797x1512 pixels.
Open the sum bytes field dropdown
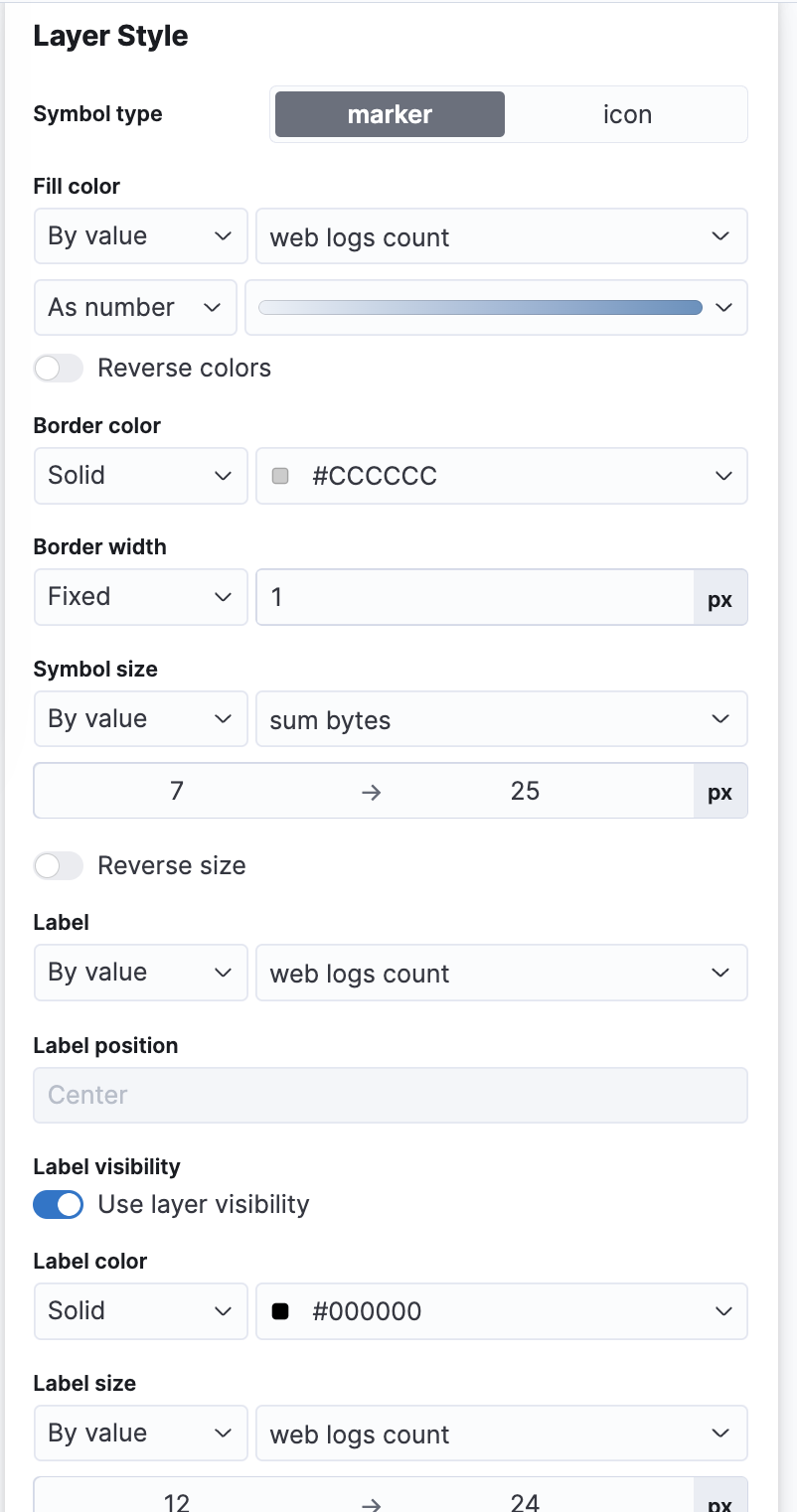pyautogui.click(x=502, y=719)
